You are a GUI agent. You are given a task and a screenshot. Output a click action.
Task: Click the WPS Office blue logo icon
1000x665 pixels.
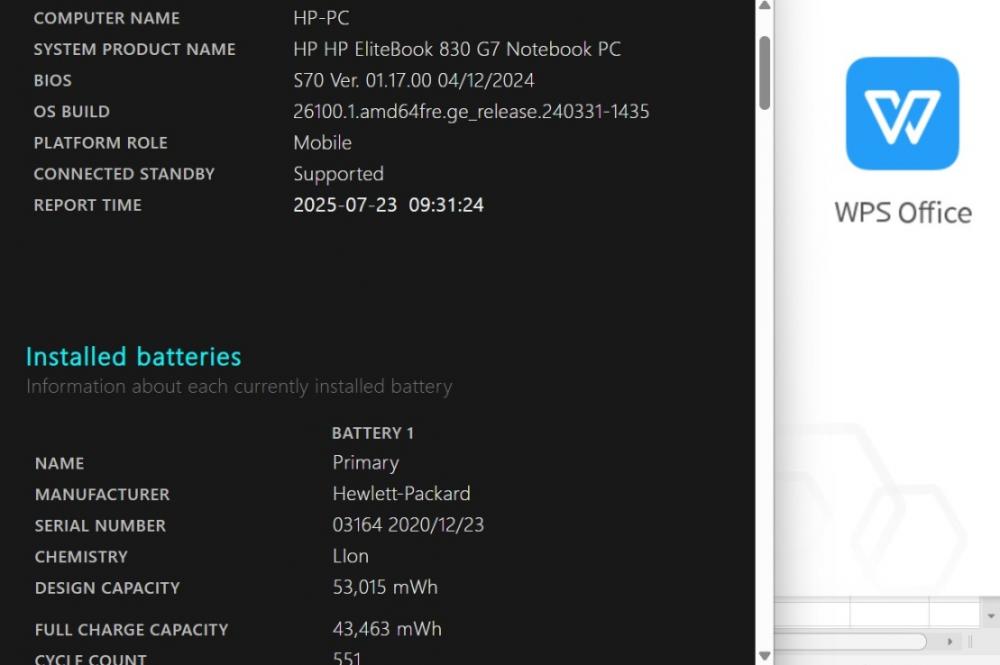tap(902, 113)
